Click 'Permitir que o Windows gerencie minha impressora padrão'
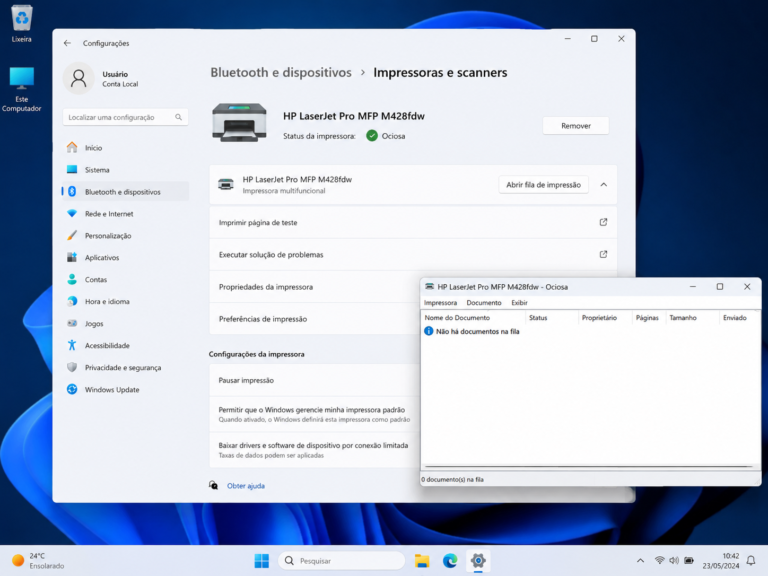 [x=314, y=414]
